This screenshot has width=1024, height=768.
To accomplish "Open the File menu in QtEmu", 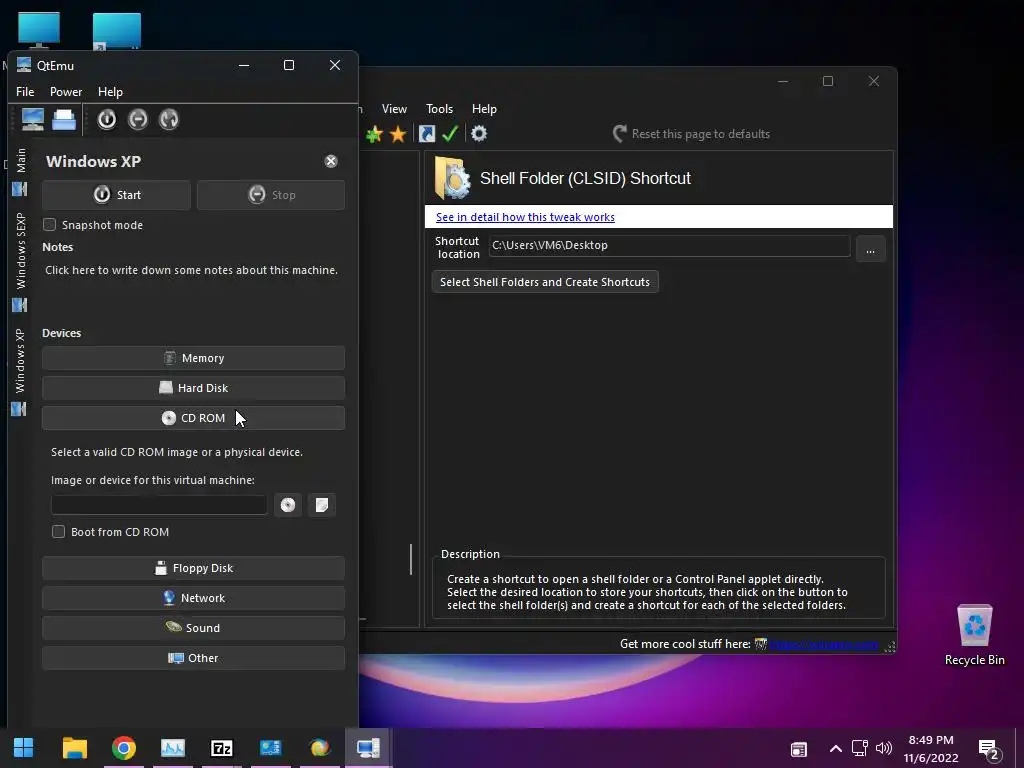I will [25, 91].
